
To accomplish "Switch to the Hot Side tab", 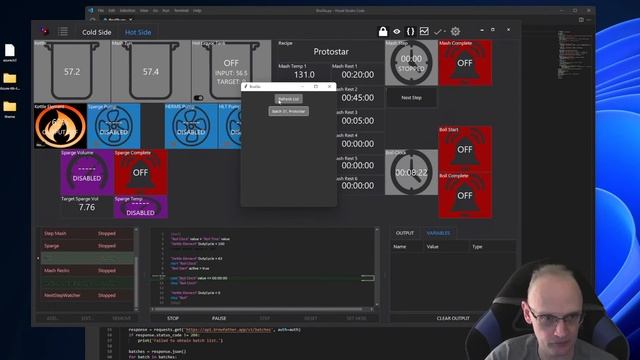I will [x=138, y=32].
